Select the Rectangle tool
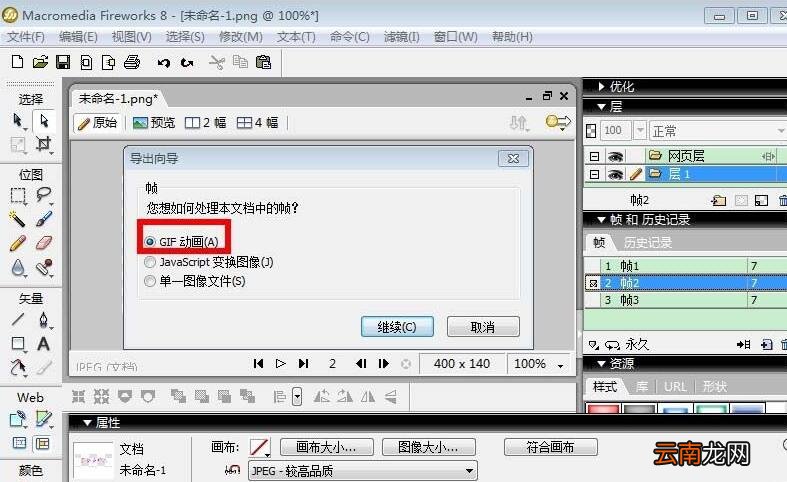This screenshot has width=787, height=482. click(18, 344)
